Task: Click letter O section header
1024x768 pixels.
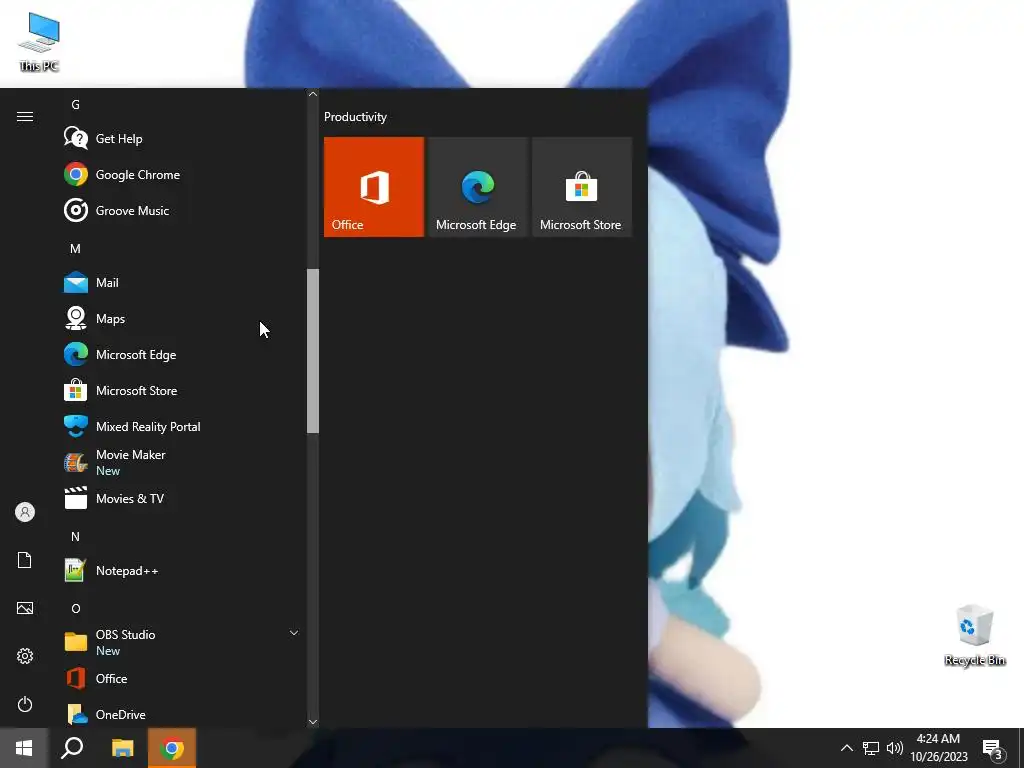Action: tap(75, 609)
